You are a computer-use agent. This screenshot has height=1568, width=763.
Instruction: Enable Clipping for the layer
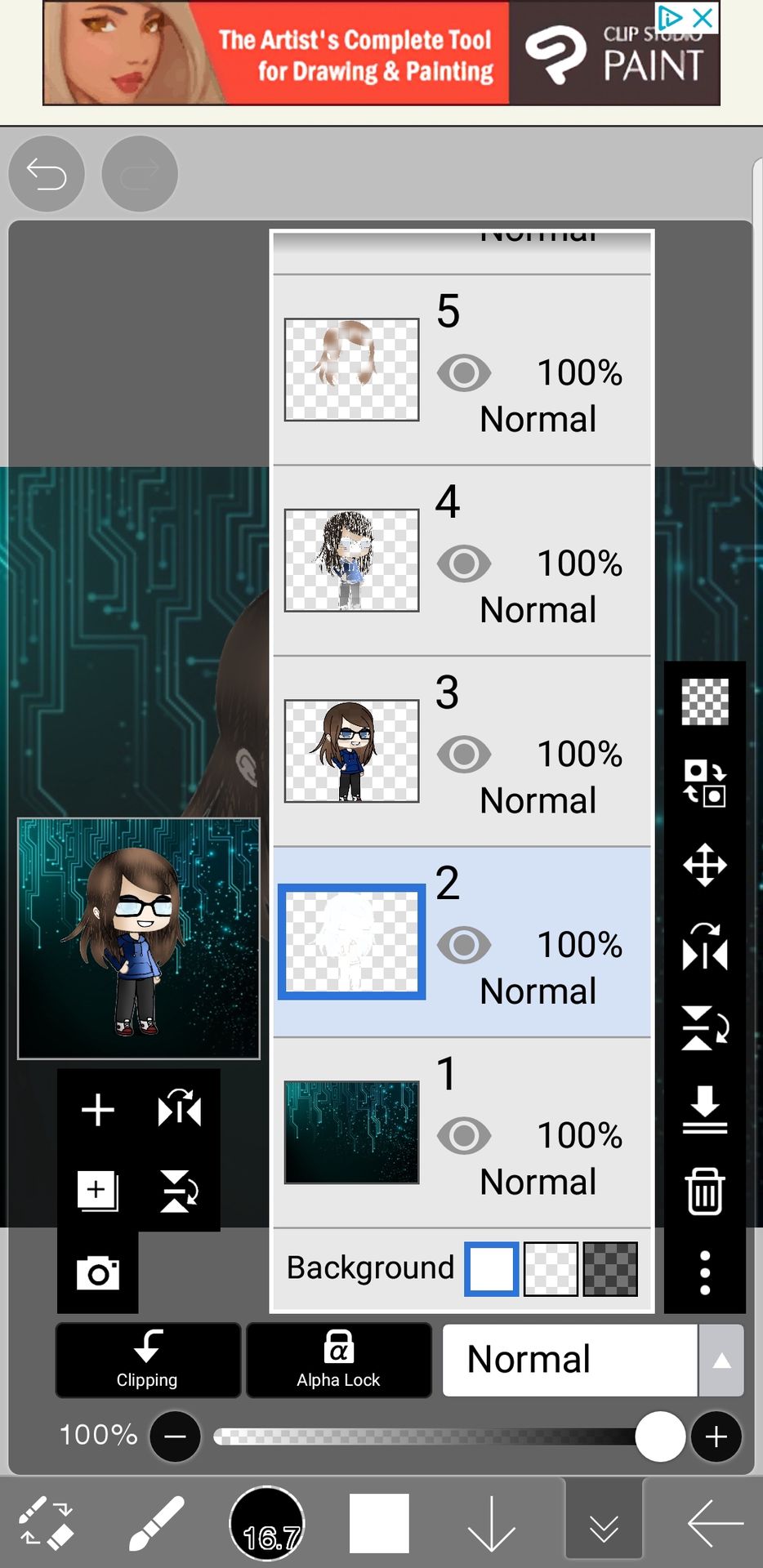coord(148,1360)
